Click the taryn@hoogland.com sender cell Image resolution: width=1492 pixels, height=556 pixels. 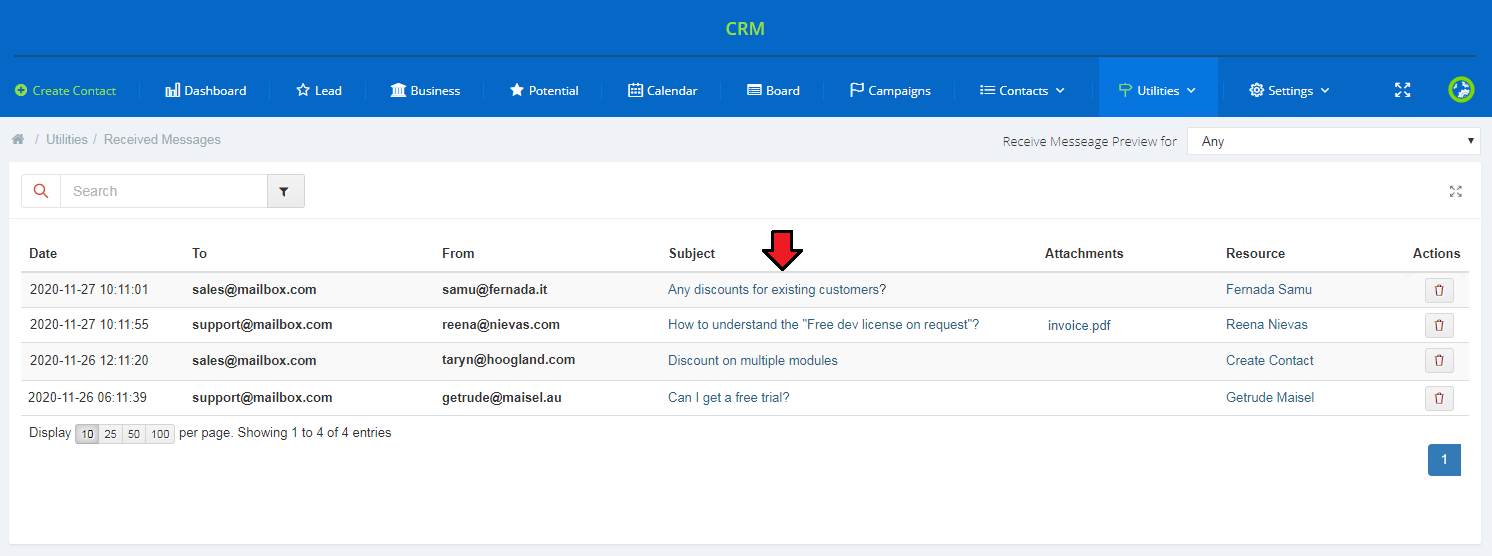click(509, 361)
